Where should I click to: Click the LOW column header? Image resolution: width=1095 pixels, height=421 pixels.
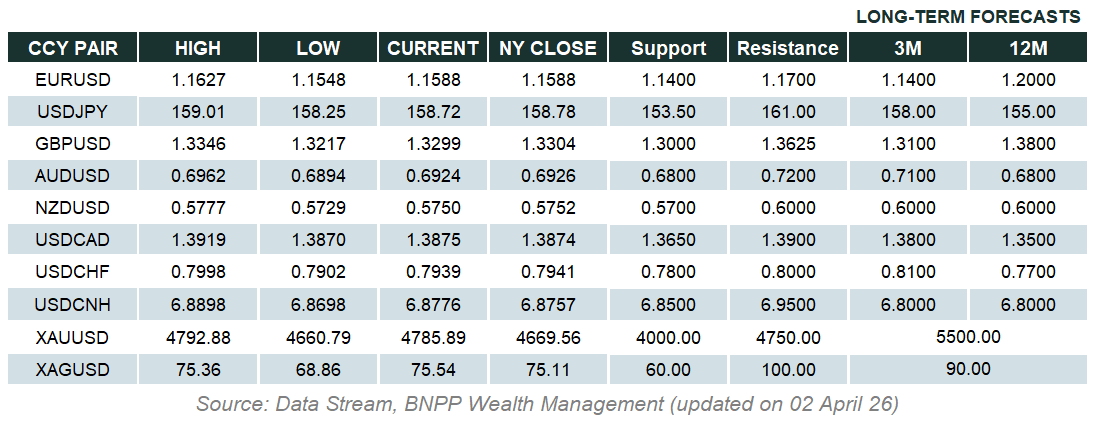coord(318,48)
